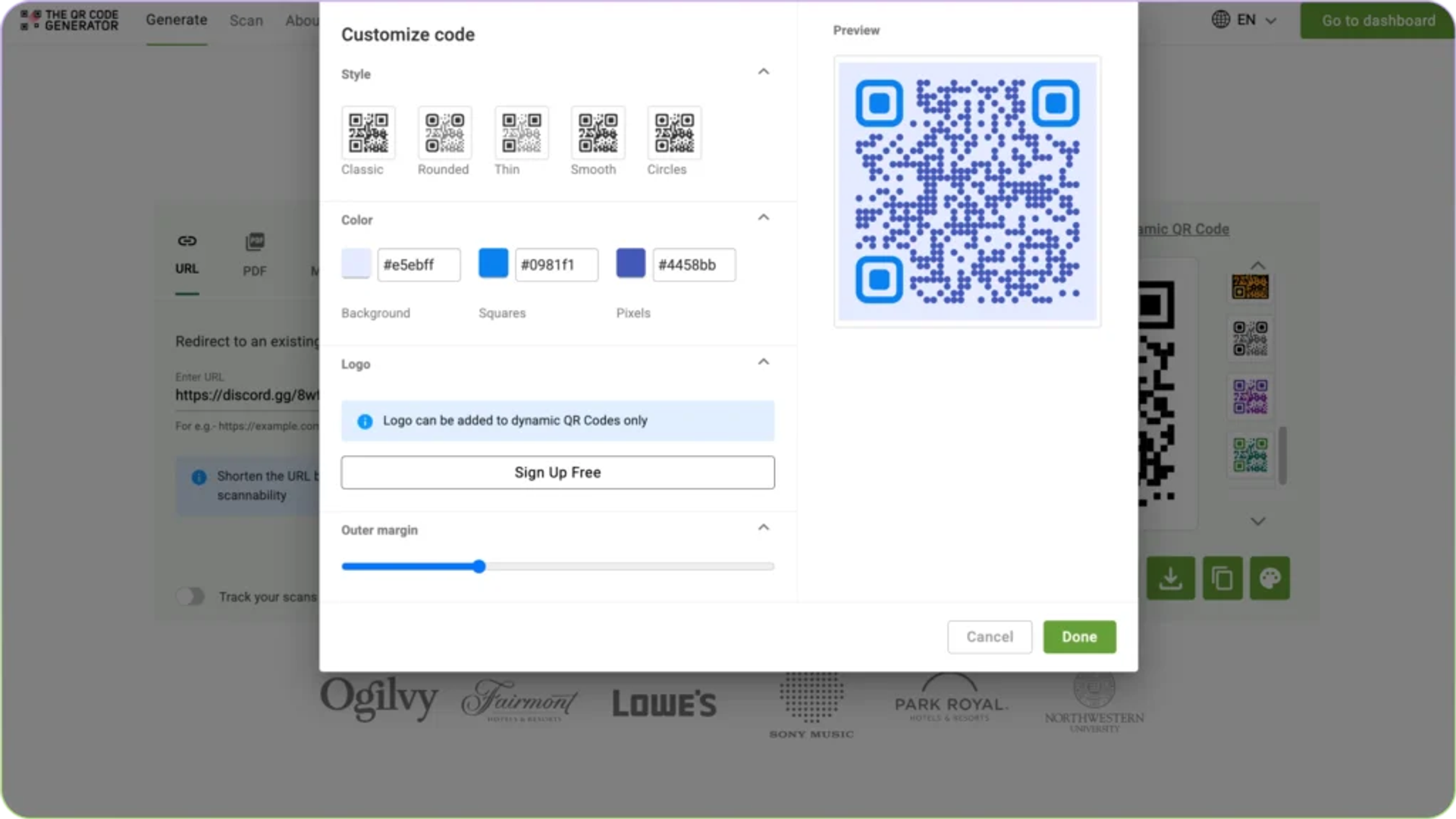Select the URL type tab
Viewport: 1456px width, 819px height.
pyautogui.click(x=187, y=256)
